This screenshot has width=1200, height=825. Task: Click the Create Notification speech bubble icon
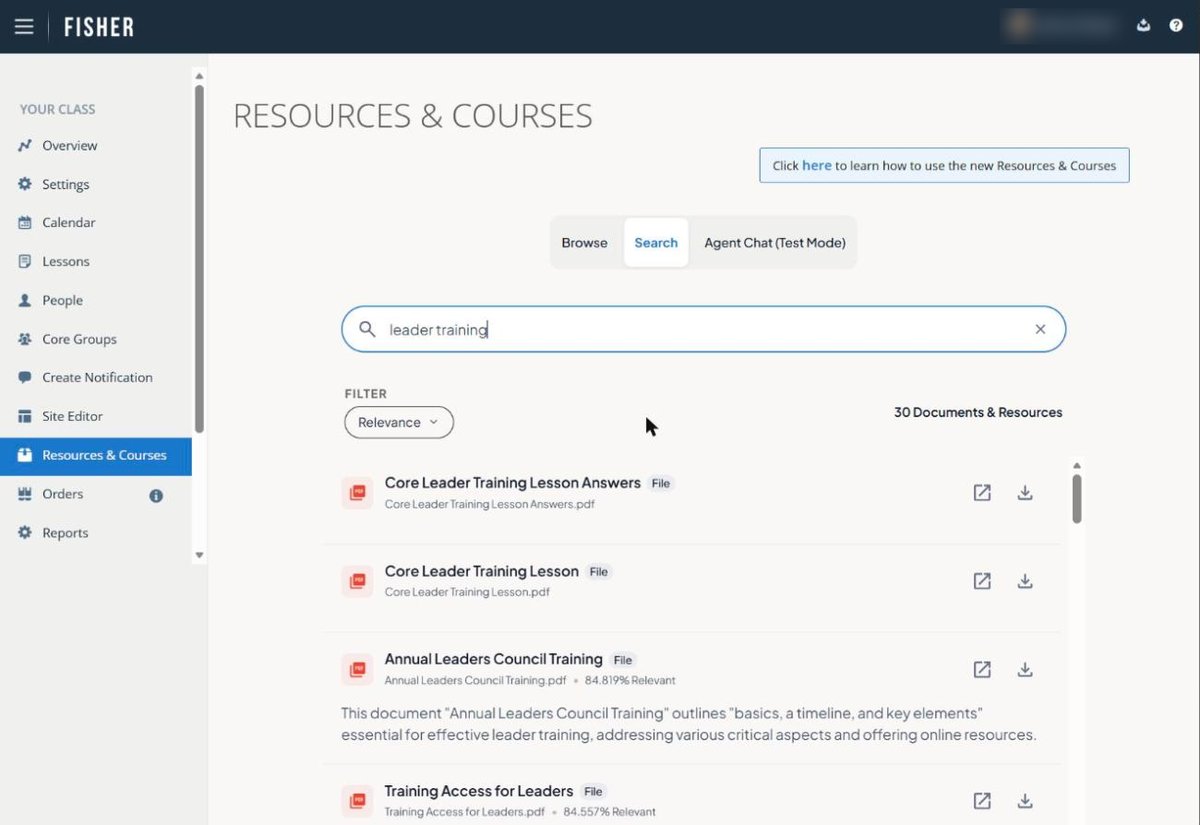point(25,378)
